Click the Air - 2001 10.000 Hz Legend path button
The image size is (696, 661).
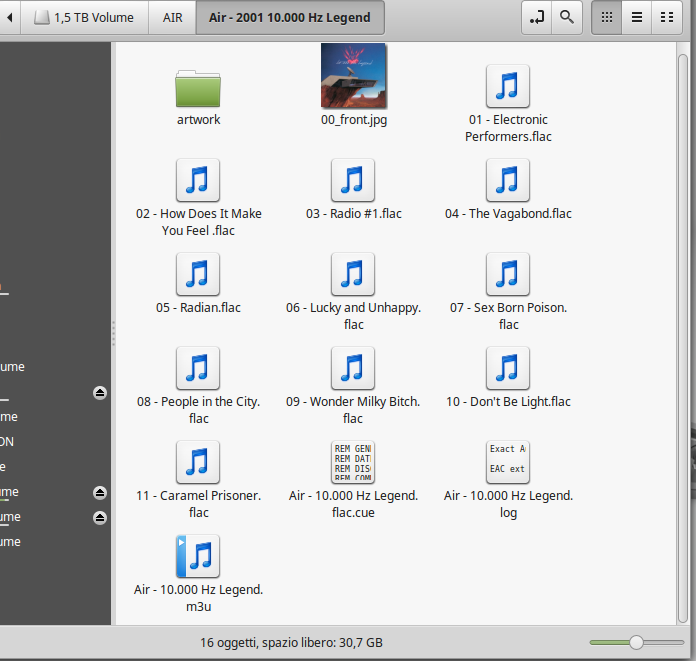[x=290, y=17]
